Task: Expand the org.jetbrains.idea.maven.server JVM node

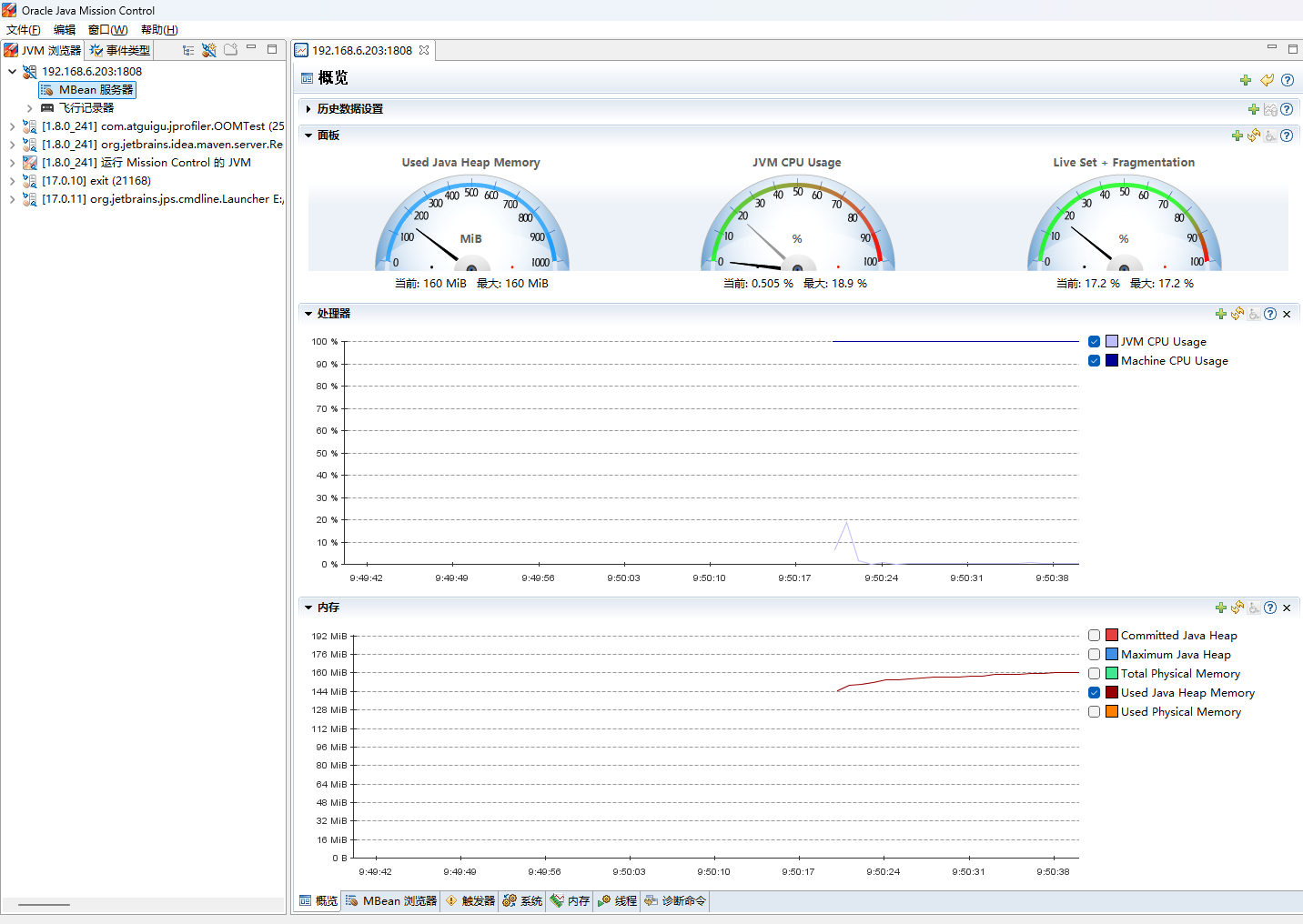Action: tap(12, 145)
